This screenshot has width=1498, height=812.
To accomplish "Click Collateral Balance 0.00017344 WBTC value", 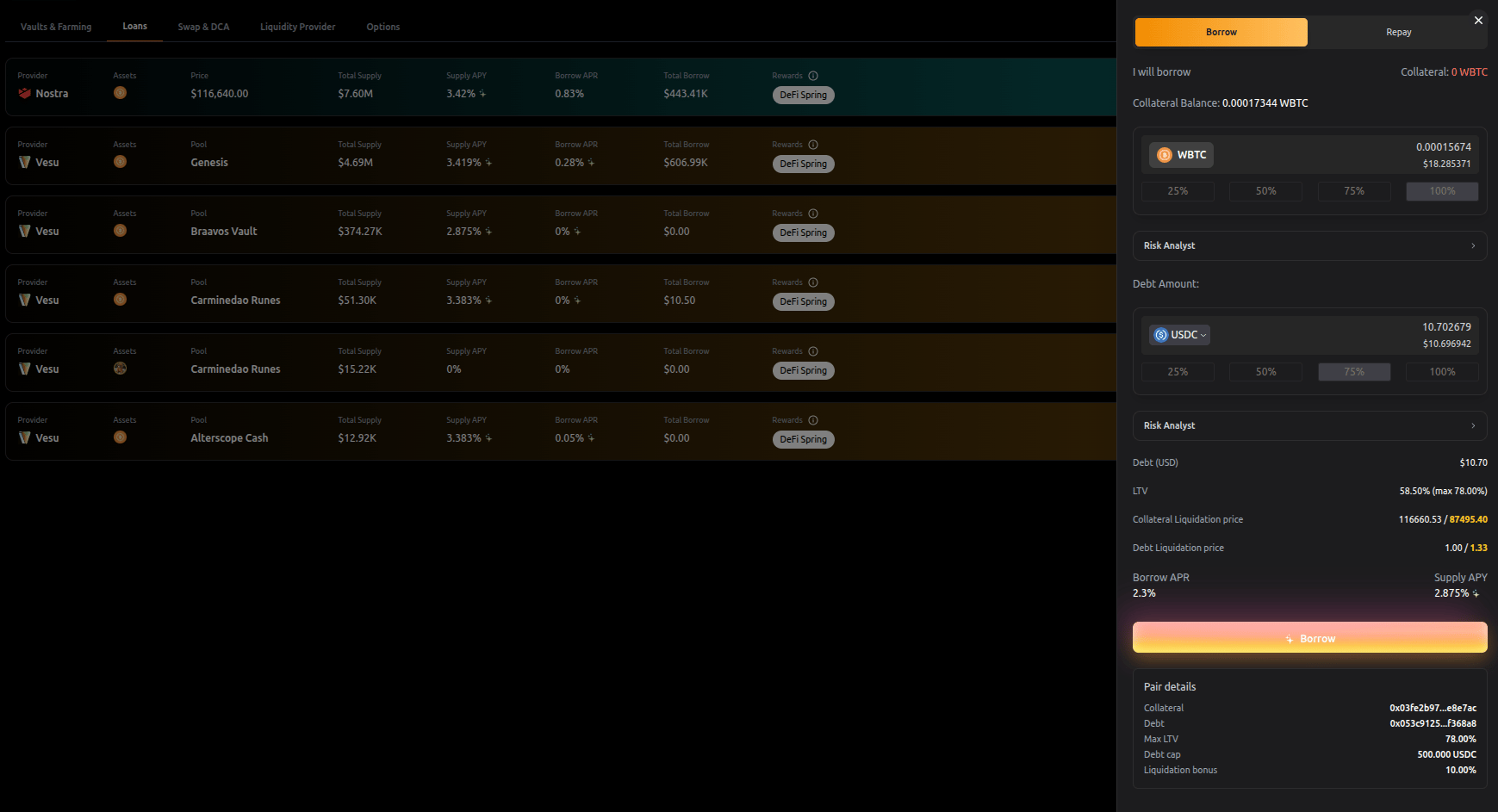I will point(1265,103).
